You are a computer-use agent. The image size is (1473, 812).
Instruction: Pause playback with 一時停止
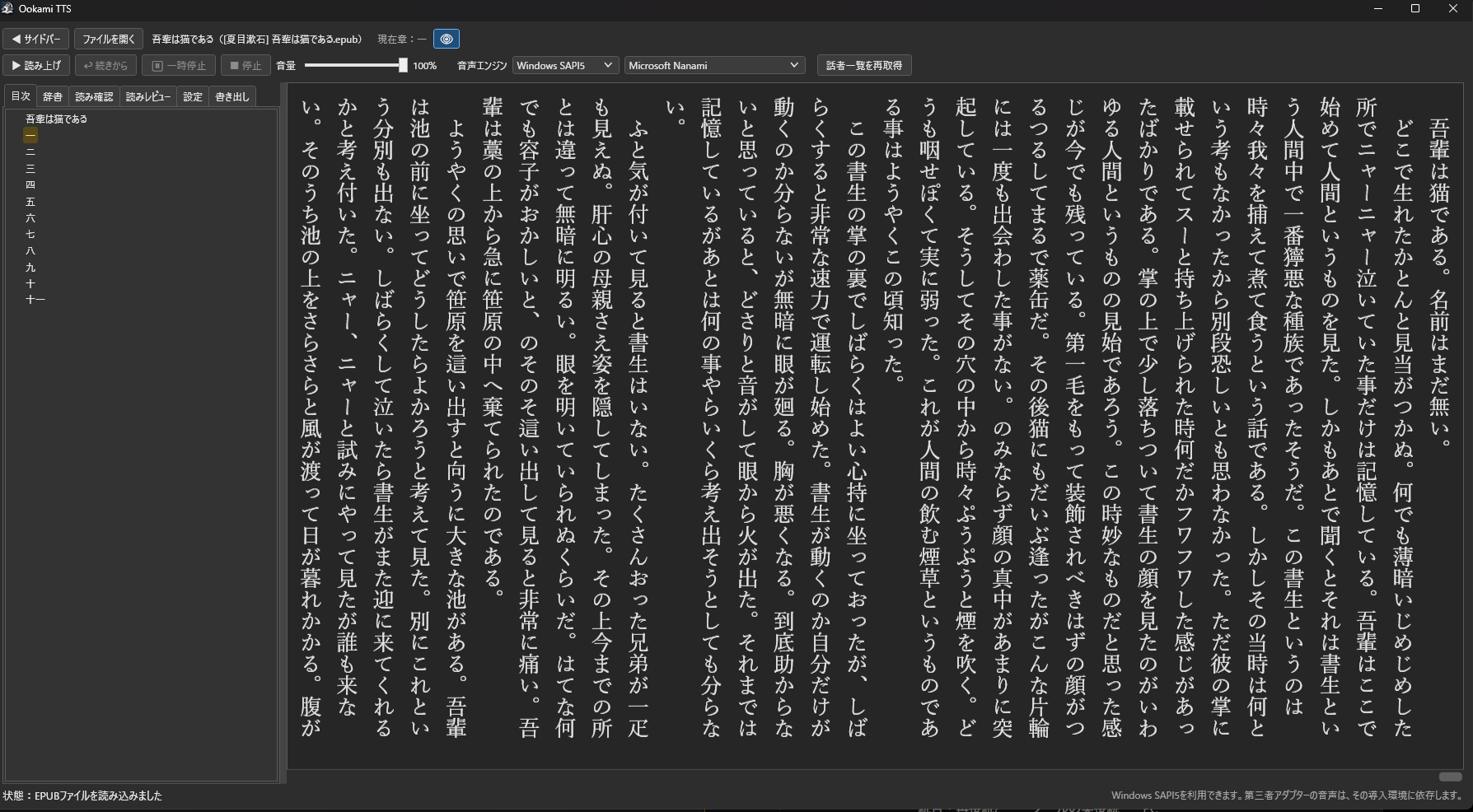(179, 65)
